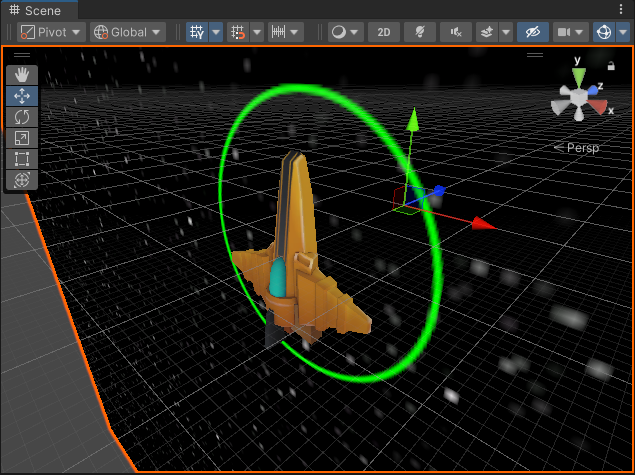Image resolution: width=635 pixels, height=475 pixels.
Task: Open the Pivot handle position dropdown
Action: 51,32
